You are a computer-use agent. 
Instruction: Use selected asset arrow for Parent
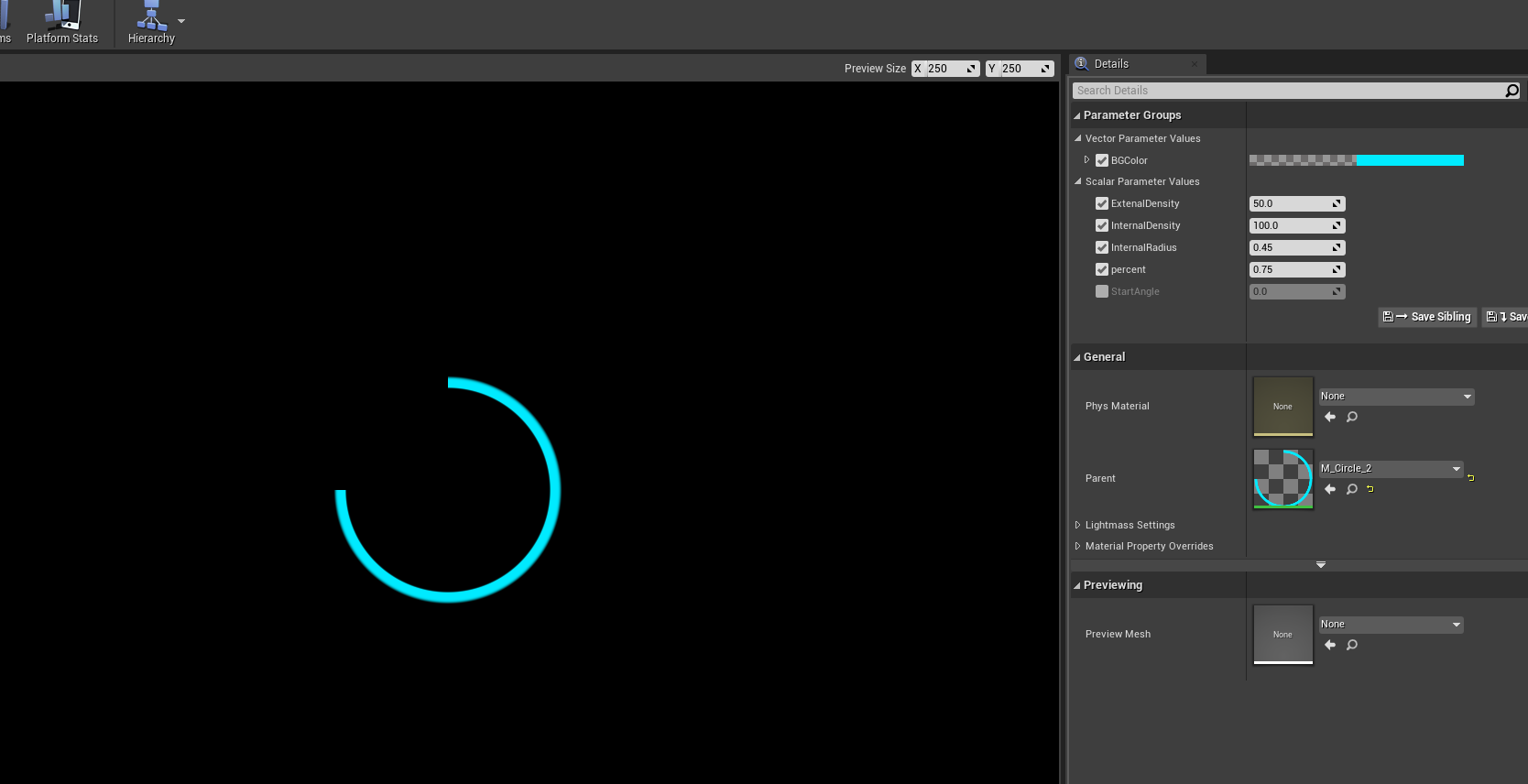coord(1330,489)
